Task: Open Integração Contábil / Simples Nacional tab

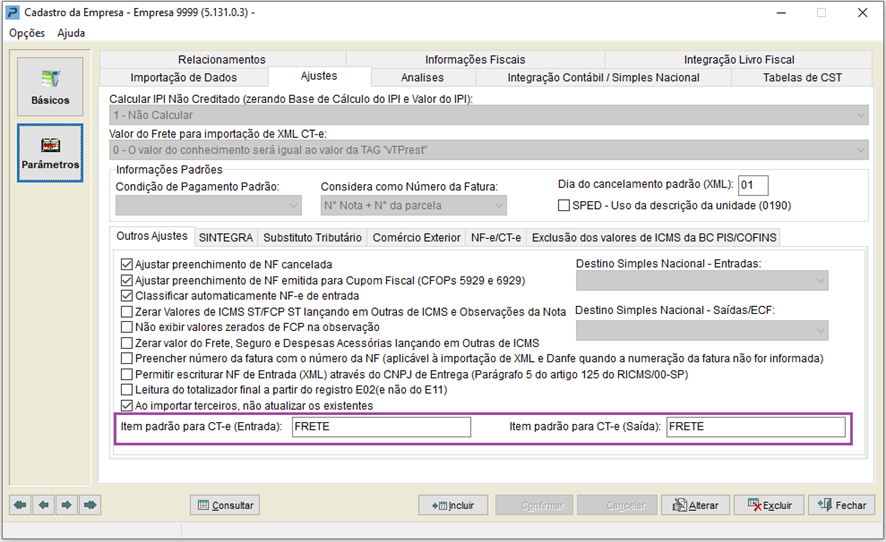Action: 603,77
